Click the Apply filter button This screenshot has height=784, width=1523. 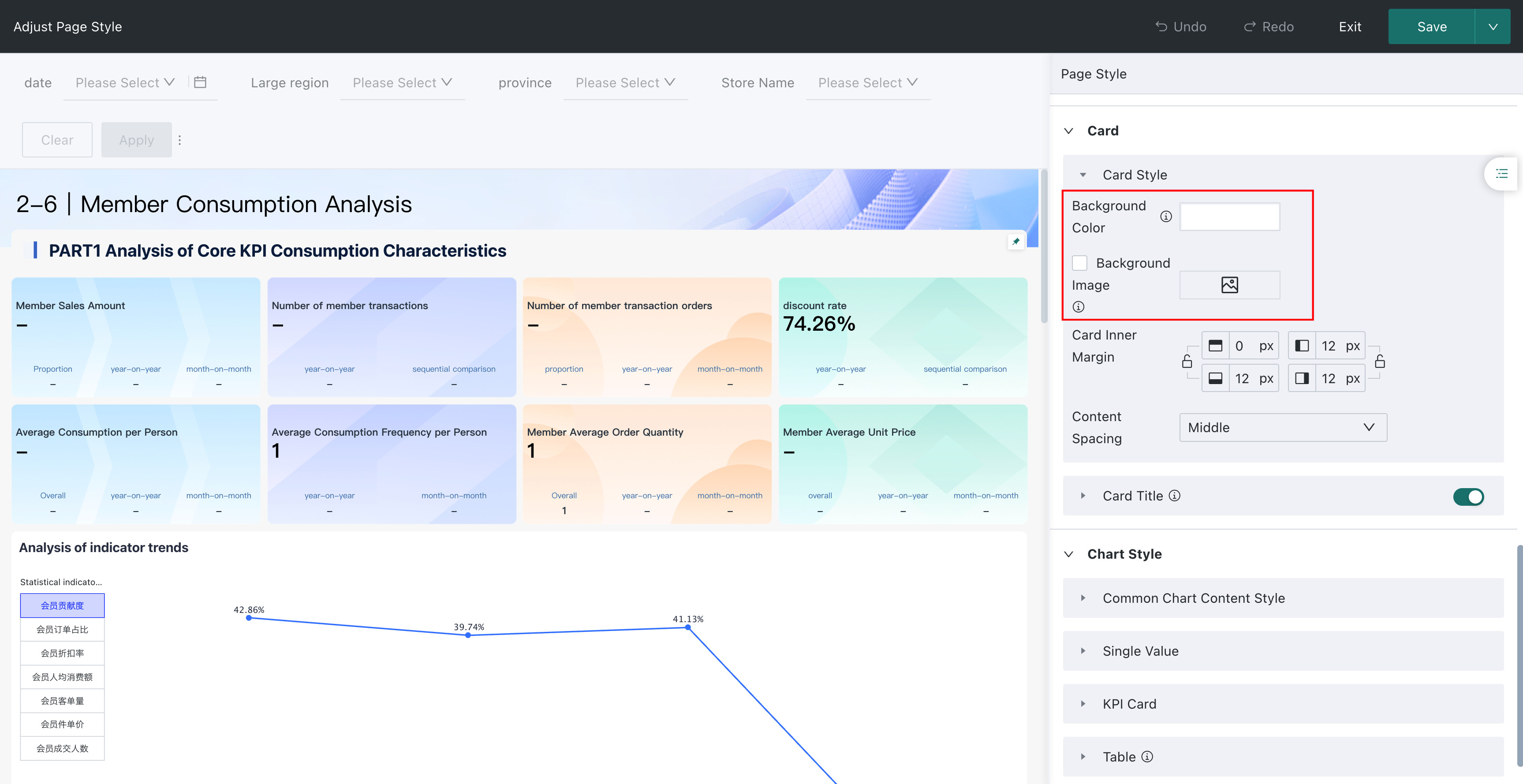click(x=137, y=140)
